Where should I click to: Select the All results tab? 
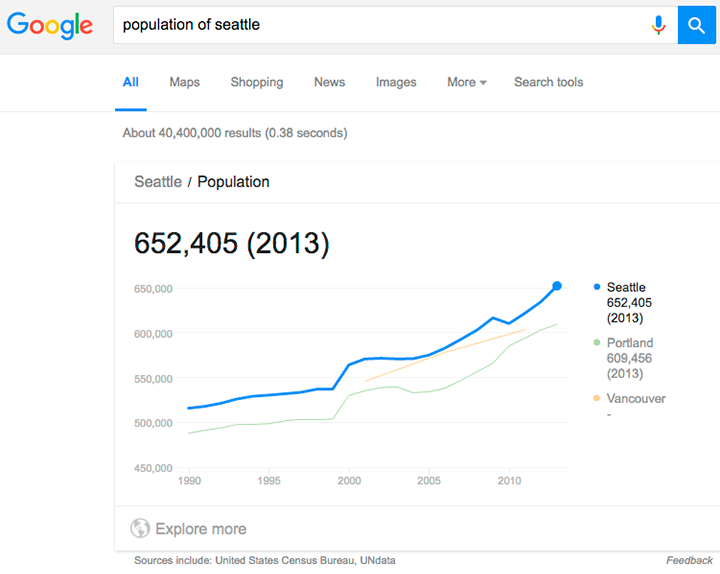(130, 82)
